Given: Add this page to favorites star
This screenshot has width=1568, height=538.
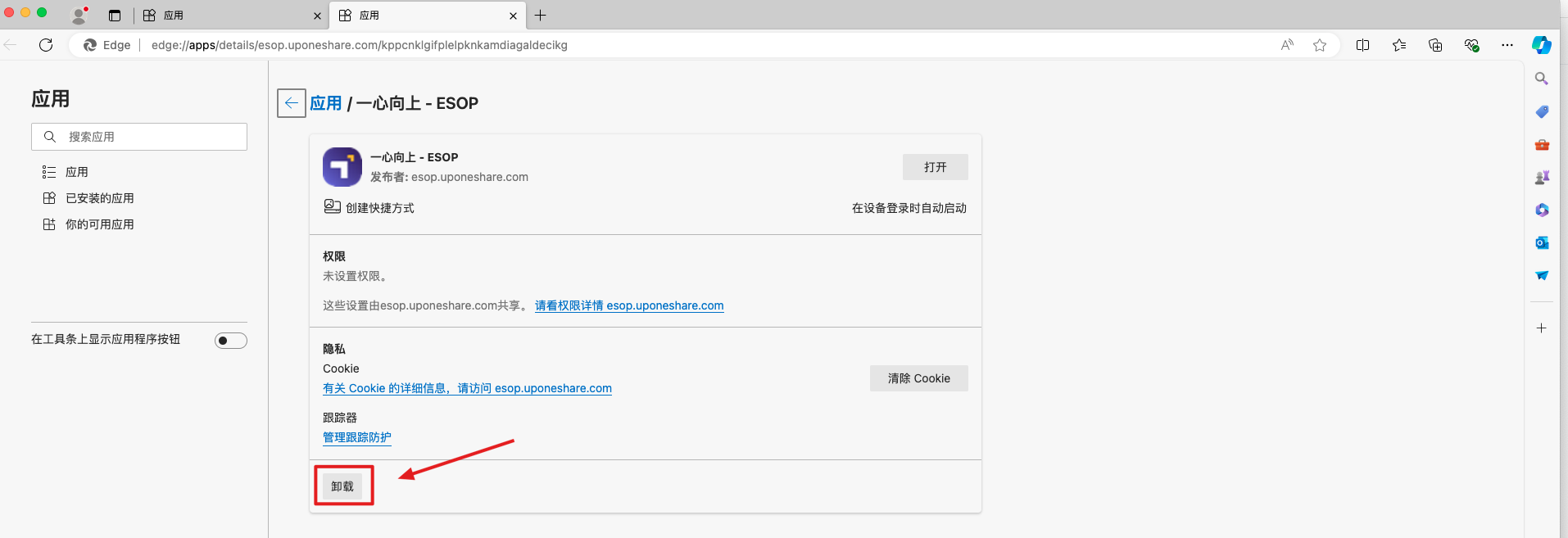Looking at the screenshot, I should click(x=1320, y=45).
